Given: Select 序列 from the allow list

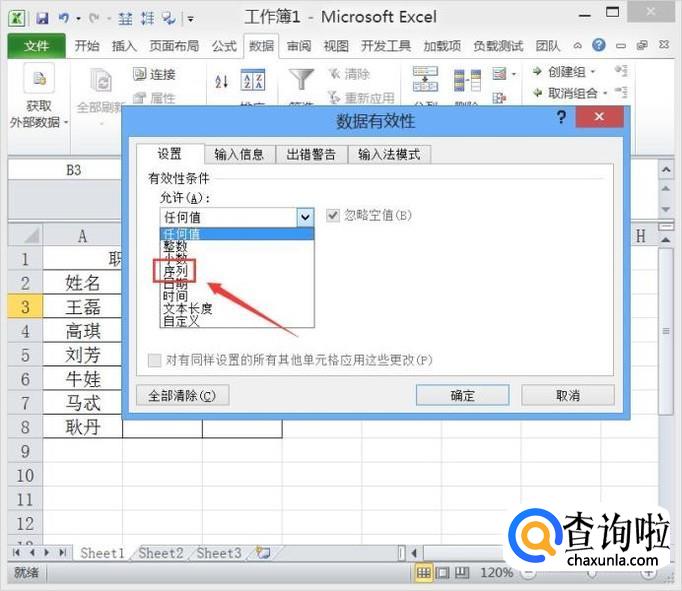Looking at the screenshot, I should 175,270.
